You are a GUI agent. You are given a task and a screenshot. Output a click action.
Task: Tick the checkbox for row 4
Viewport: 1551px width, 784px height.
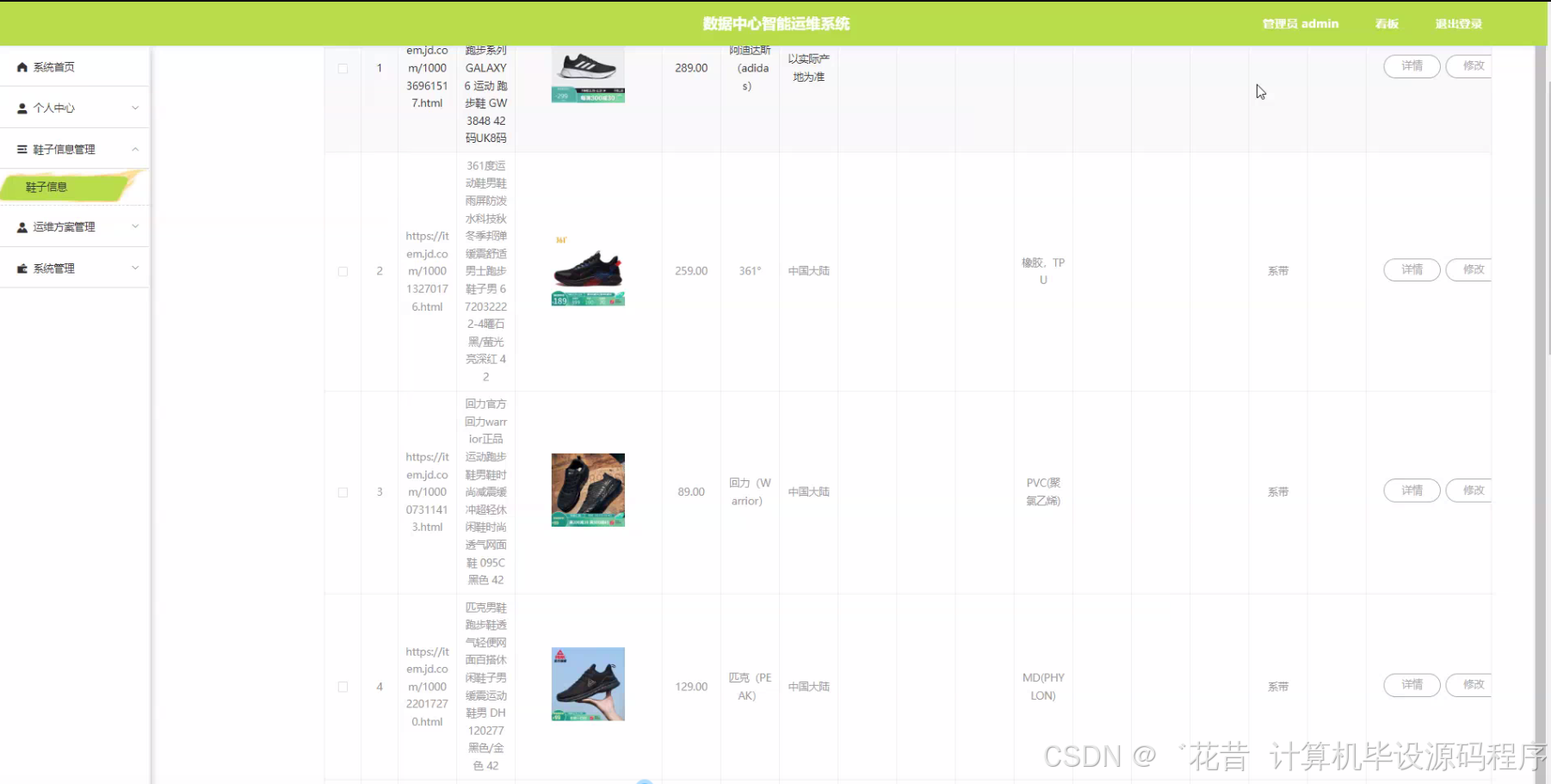[x=343, y=687]
